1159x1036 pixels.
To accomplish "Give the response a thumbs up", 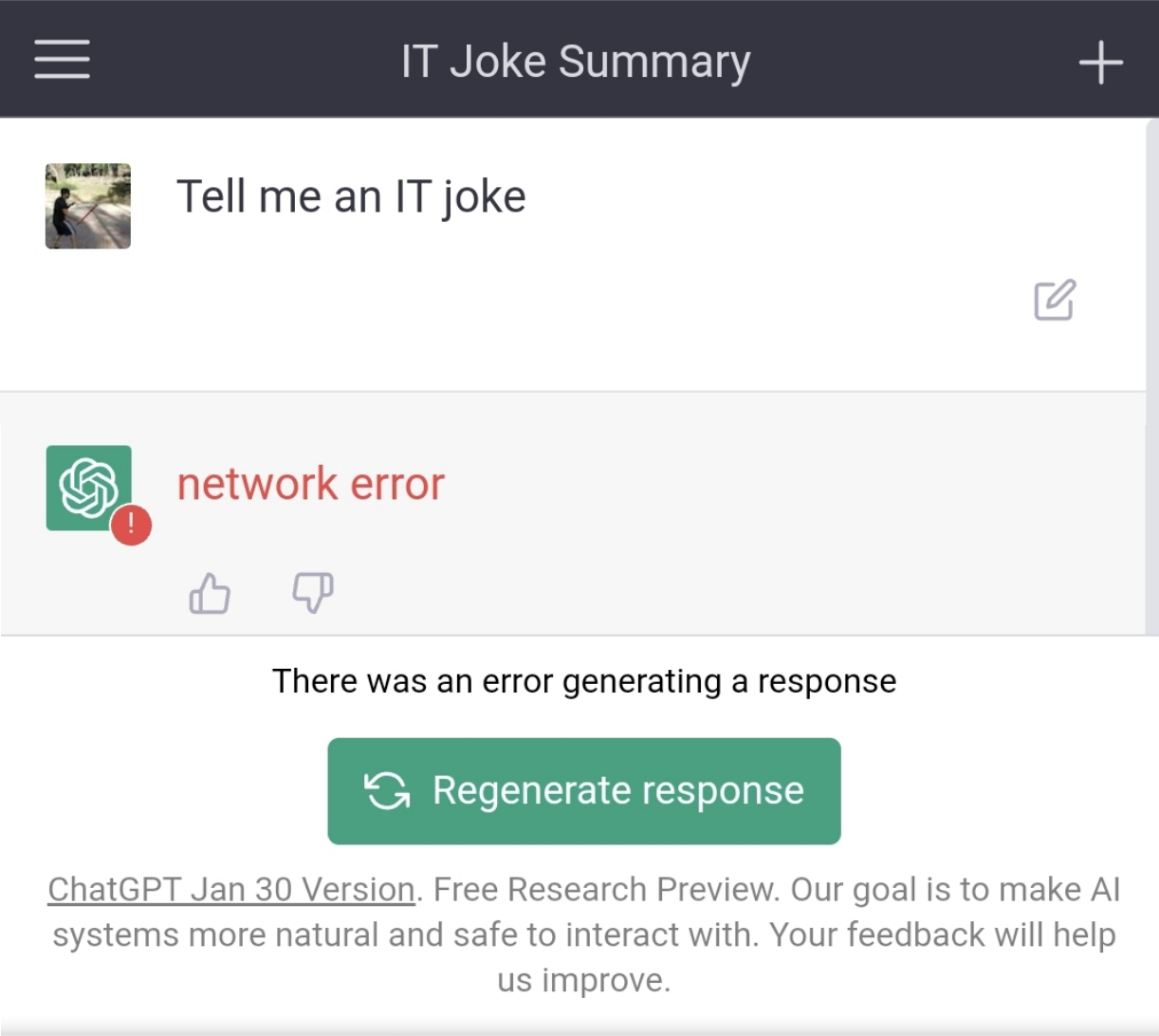I will tap(210, 594).
